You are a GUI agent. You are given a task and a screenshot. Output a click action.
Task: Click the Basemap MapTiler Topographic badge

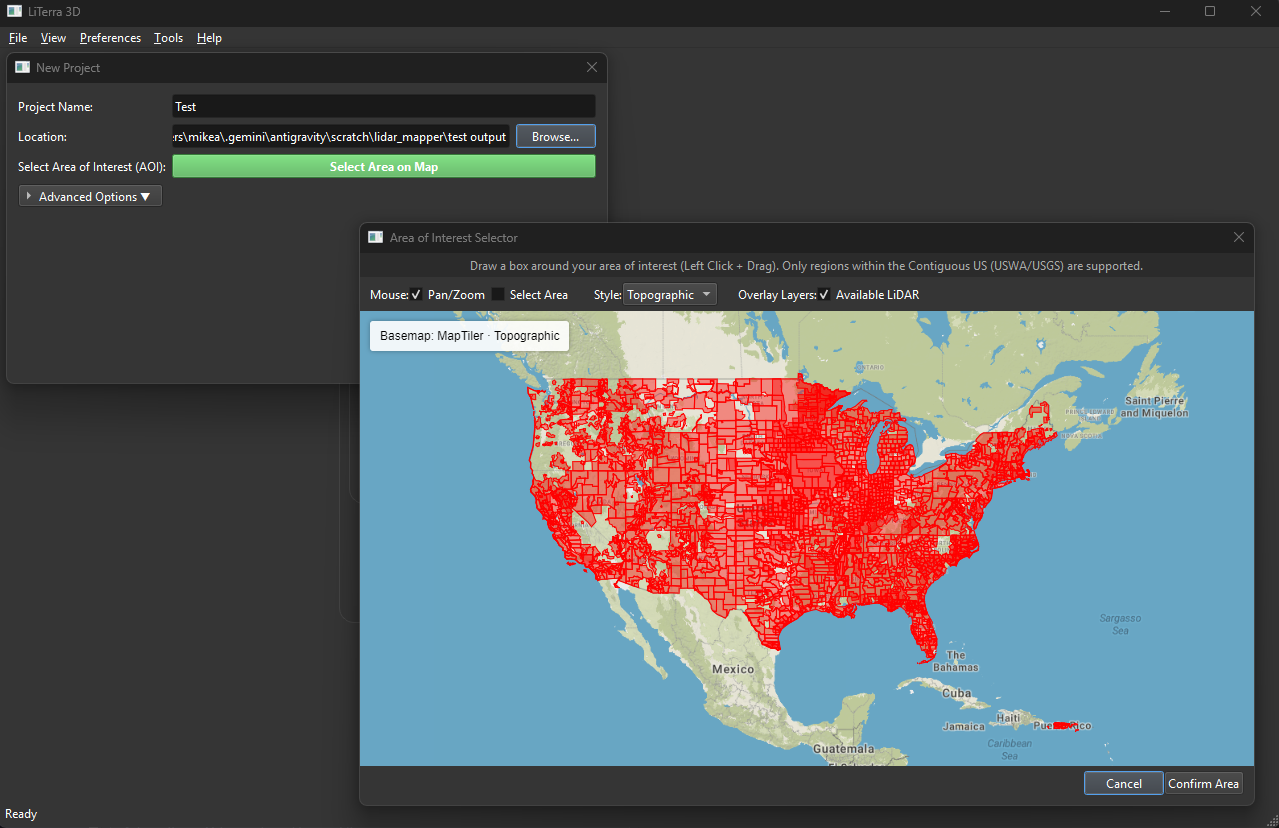click(x=468, y=335)
